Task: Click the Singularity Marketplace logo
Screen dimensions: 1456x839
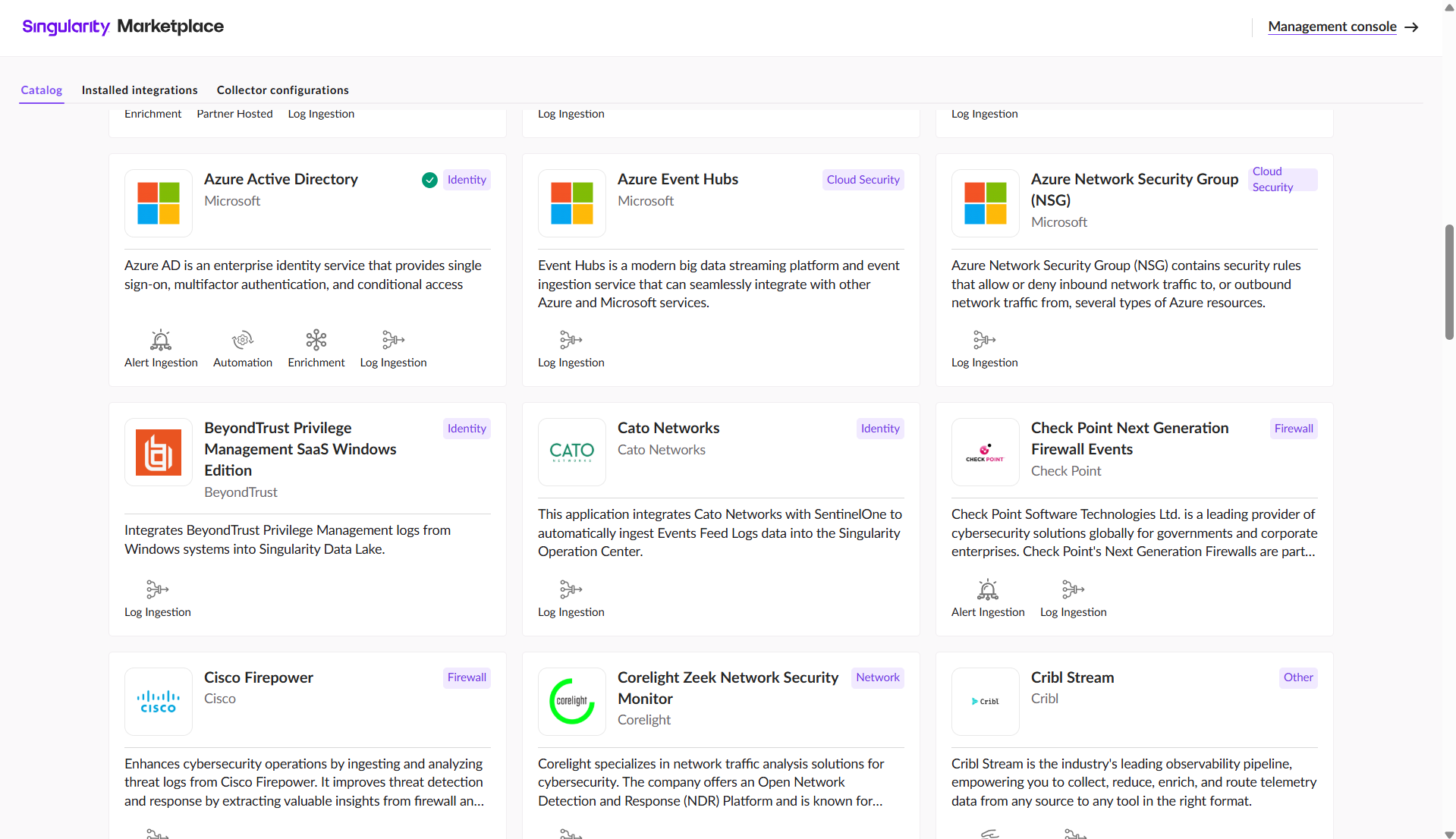Action: coord(123,27)
